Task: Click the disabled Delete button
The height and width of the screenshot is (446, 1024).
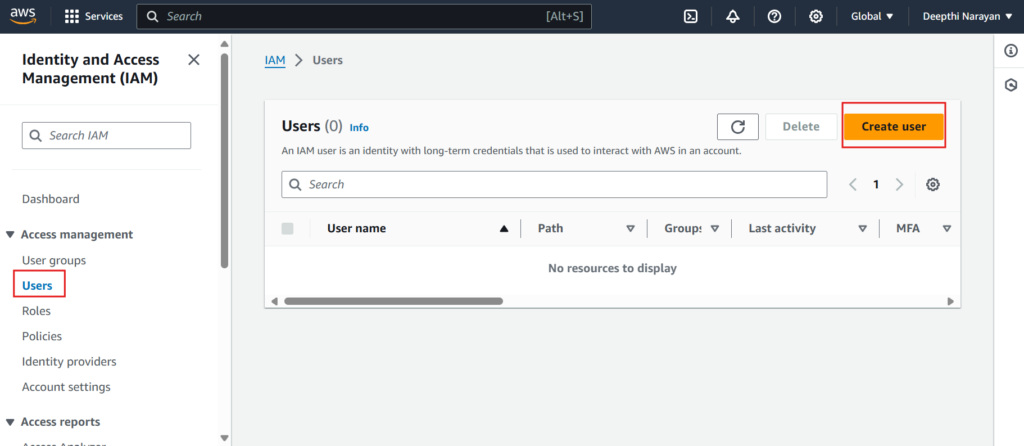Action: [801, 127]
